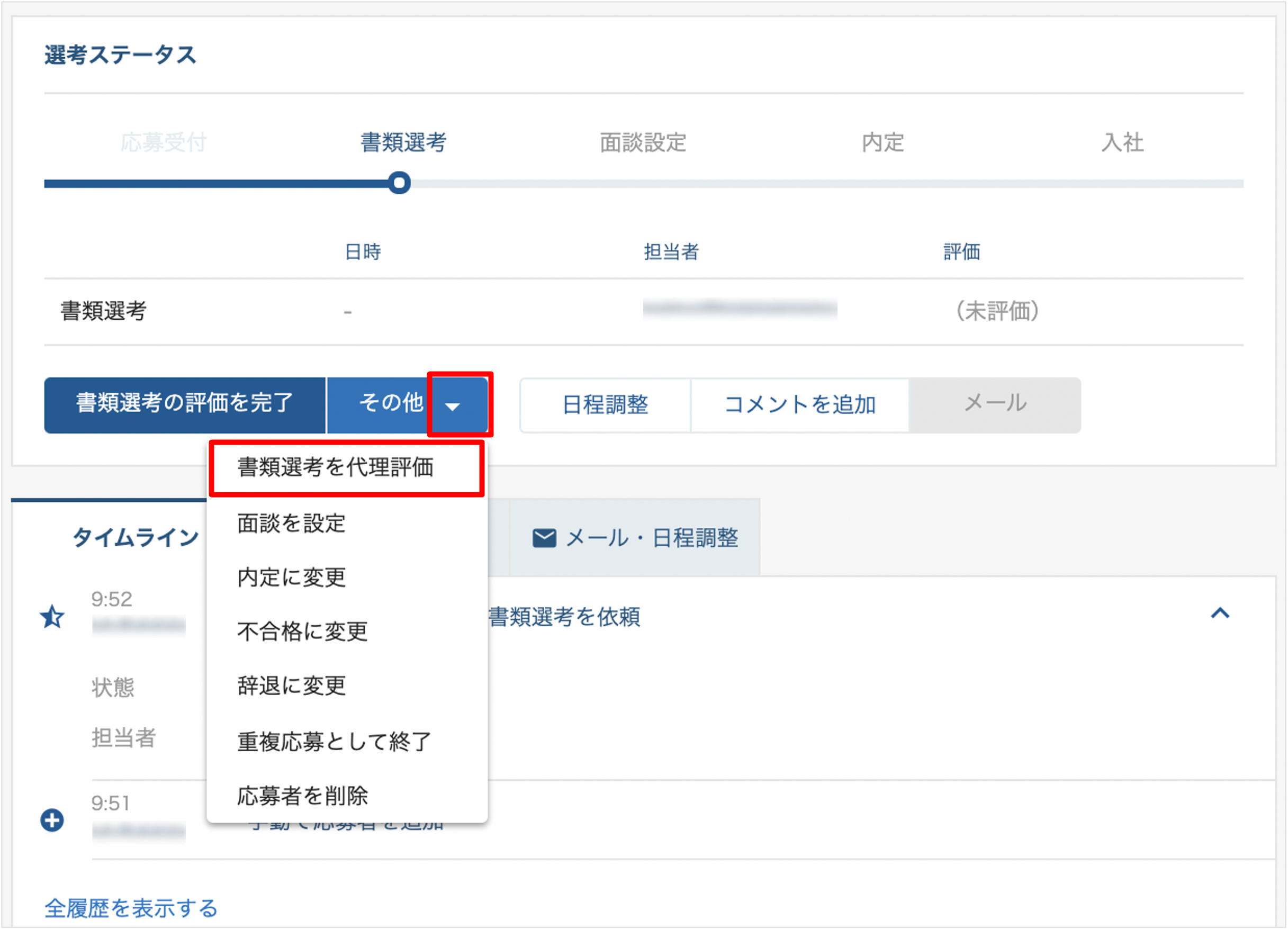
Task: Click the 日時 column header
Action: click(363, 251)
